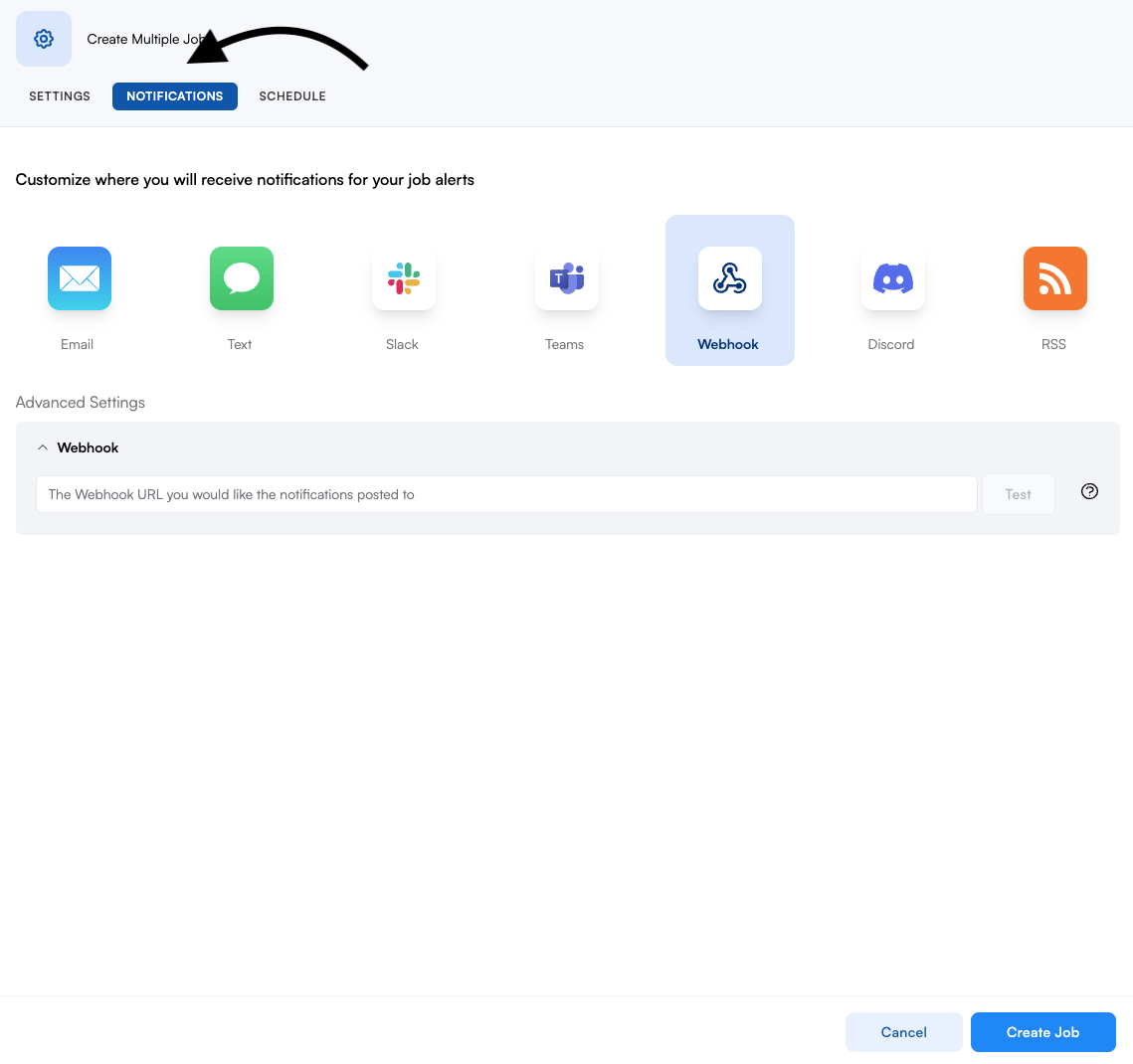Screen dimensions: 1133x1064
Task: Choose the Discord notification icon
Action: [893, 278]
